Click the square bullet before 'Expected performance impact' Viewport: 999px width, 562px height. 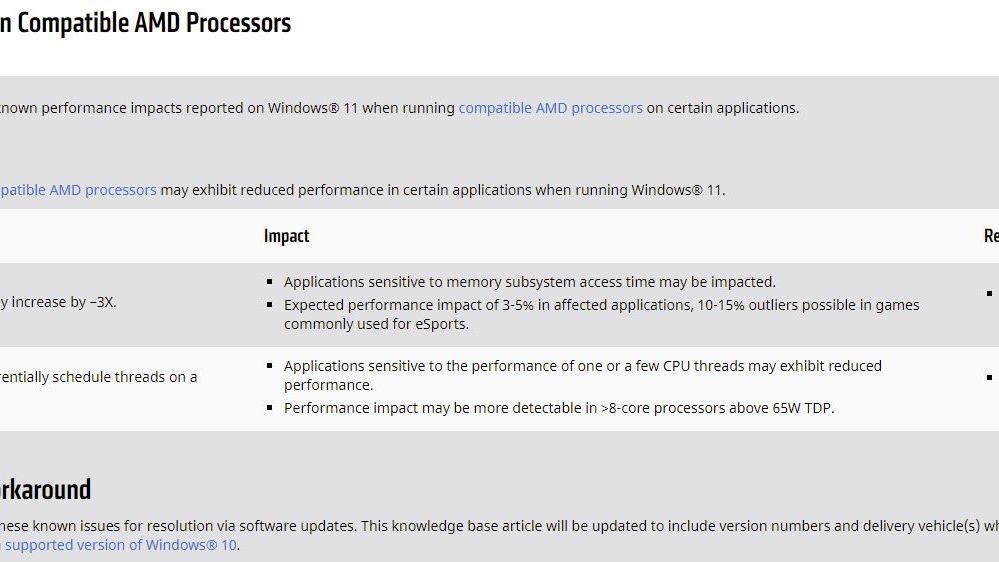pyautogui.click(x=270, y=305)
